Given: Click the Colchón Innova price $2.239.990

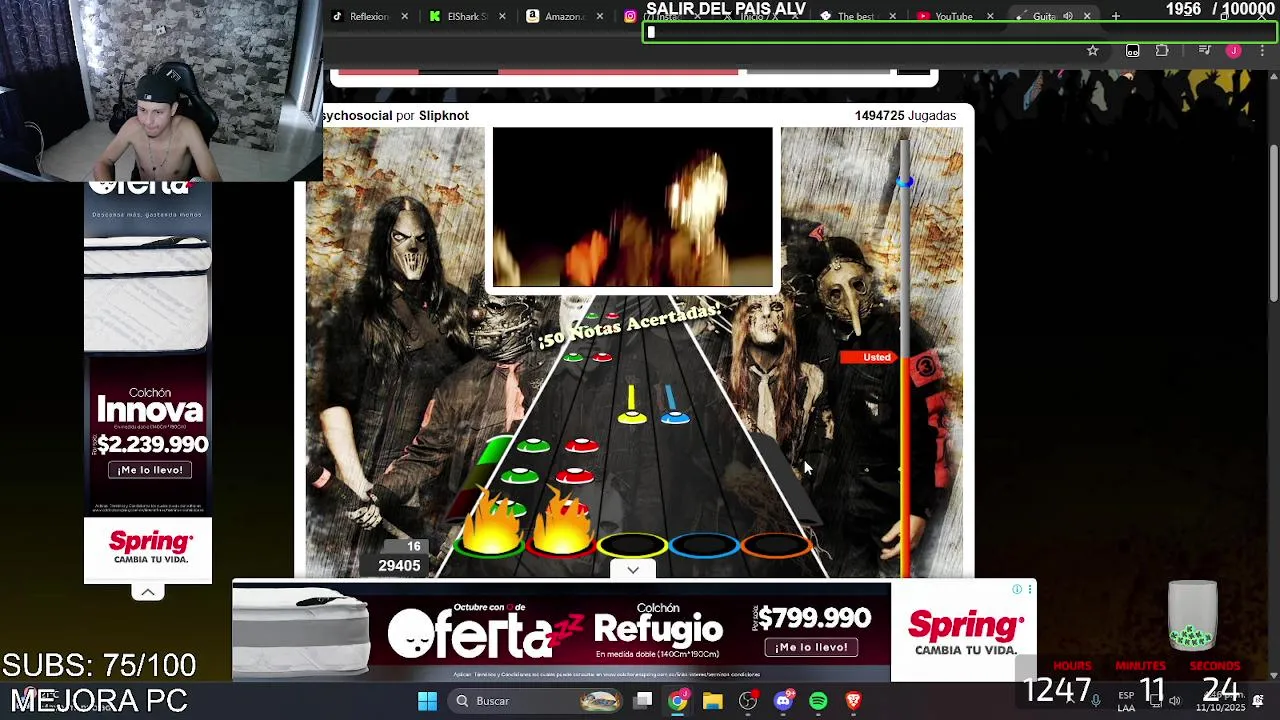Looking at the screenshot, I should [152, 444].
